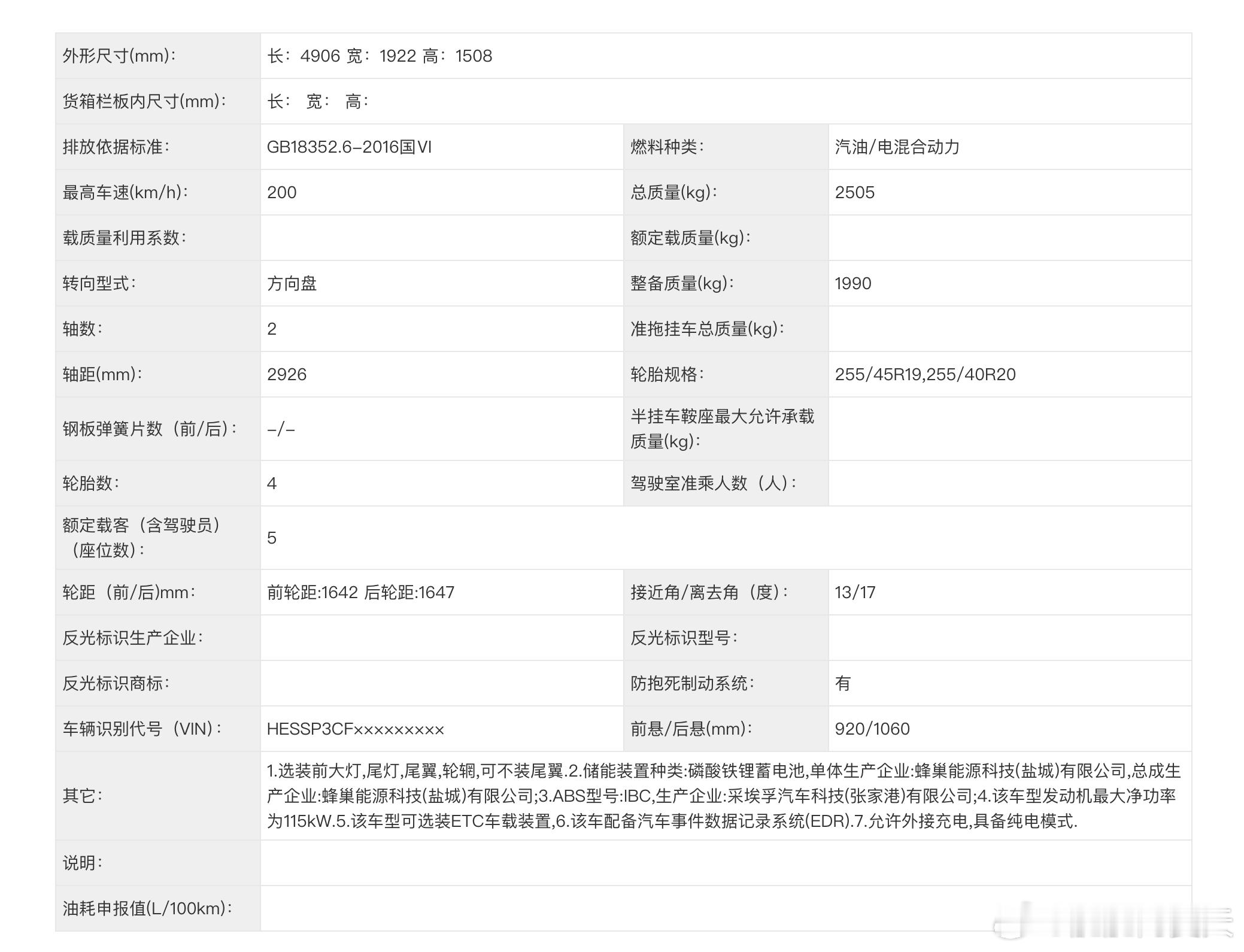The width and height of the screenshot is (1244, 952).
Task: Click the 货箱栏板内尺寸(mm) label cell
Action: coord(144,102)
